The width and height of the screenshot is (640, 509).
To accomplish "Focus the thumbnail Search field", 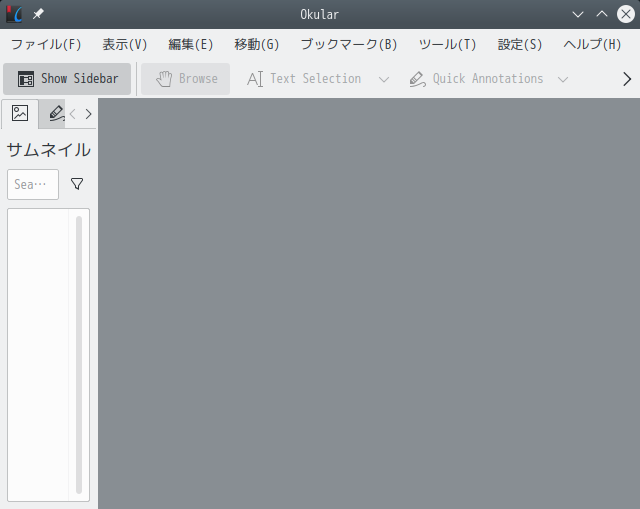I will (x=33, y=184).
